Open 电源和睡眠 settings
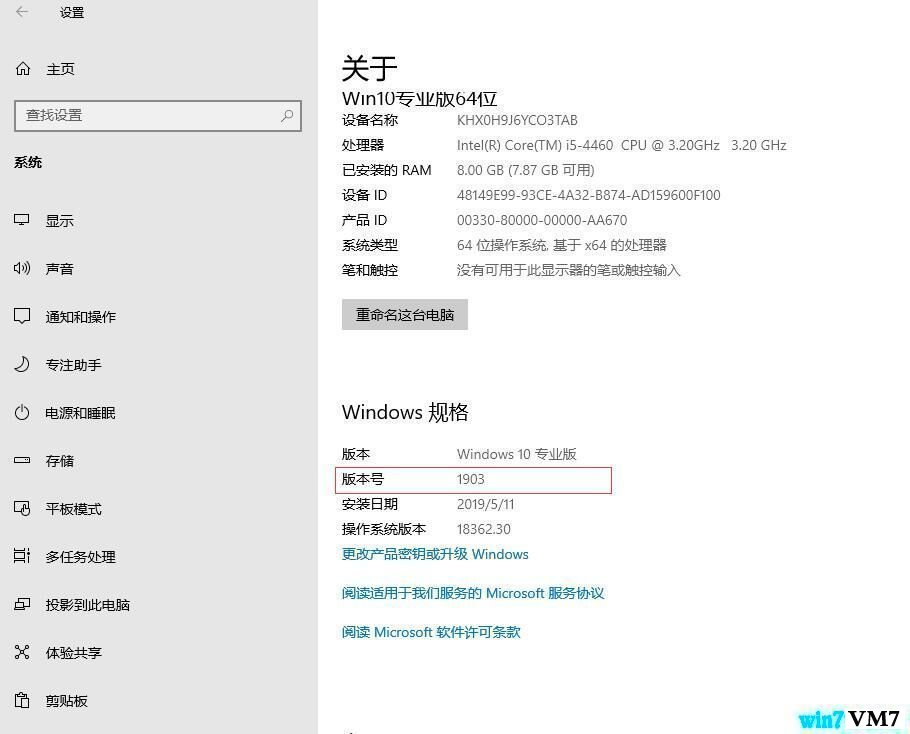Viewport: 910px width, 734px height. [81, 413]
